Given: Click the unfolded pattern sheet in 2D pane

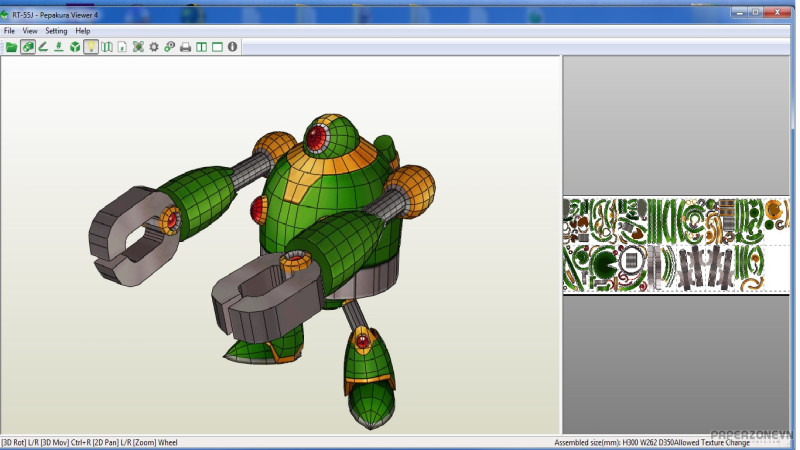Looking at the screenshot, I should 676,245.
